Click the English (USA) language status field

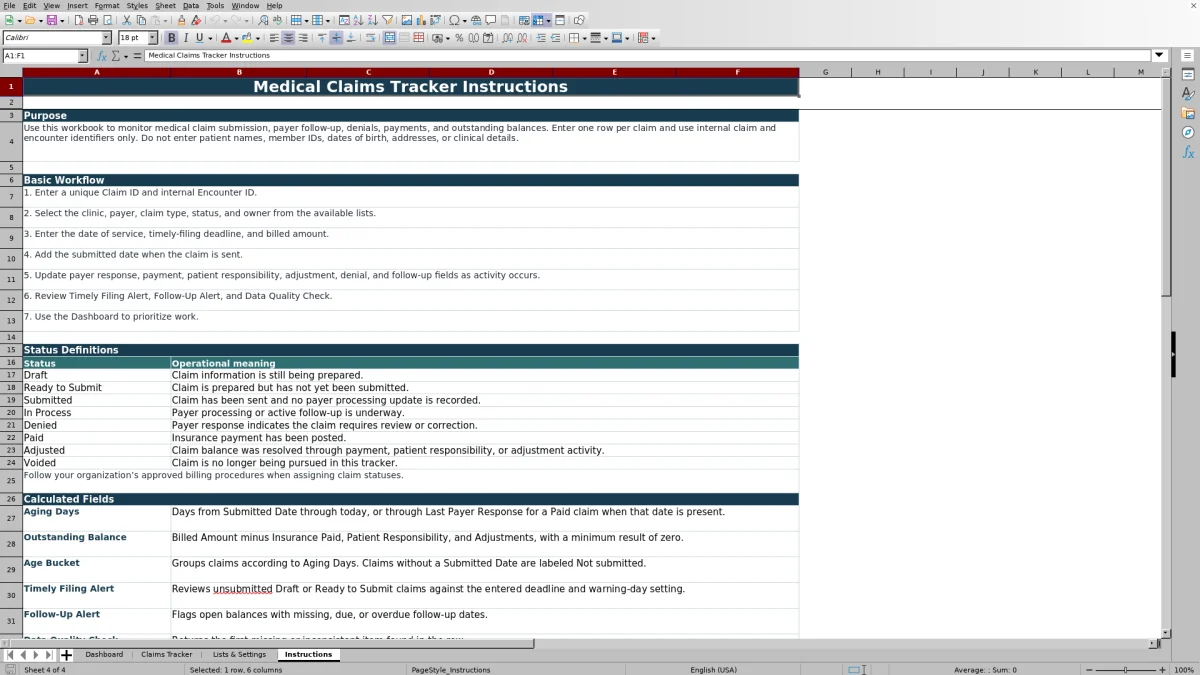(x=713, y=669)
